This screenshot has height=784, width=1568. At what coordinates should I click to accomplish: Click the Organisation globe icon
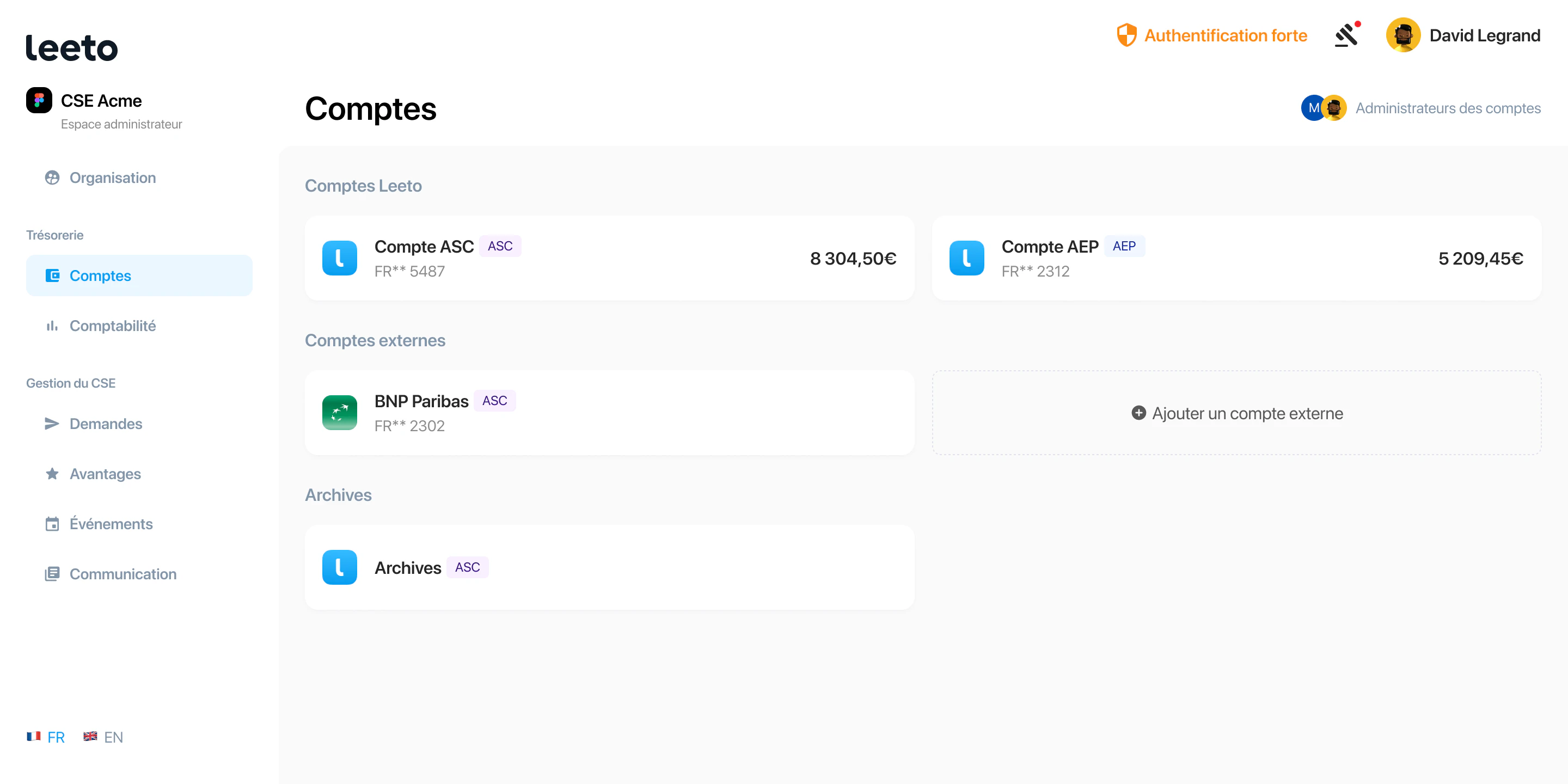tap(52, 177)
